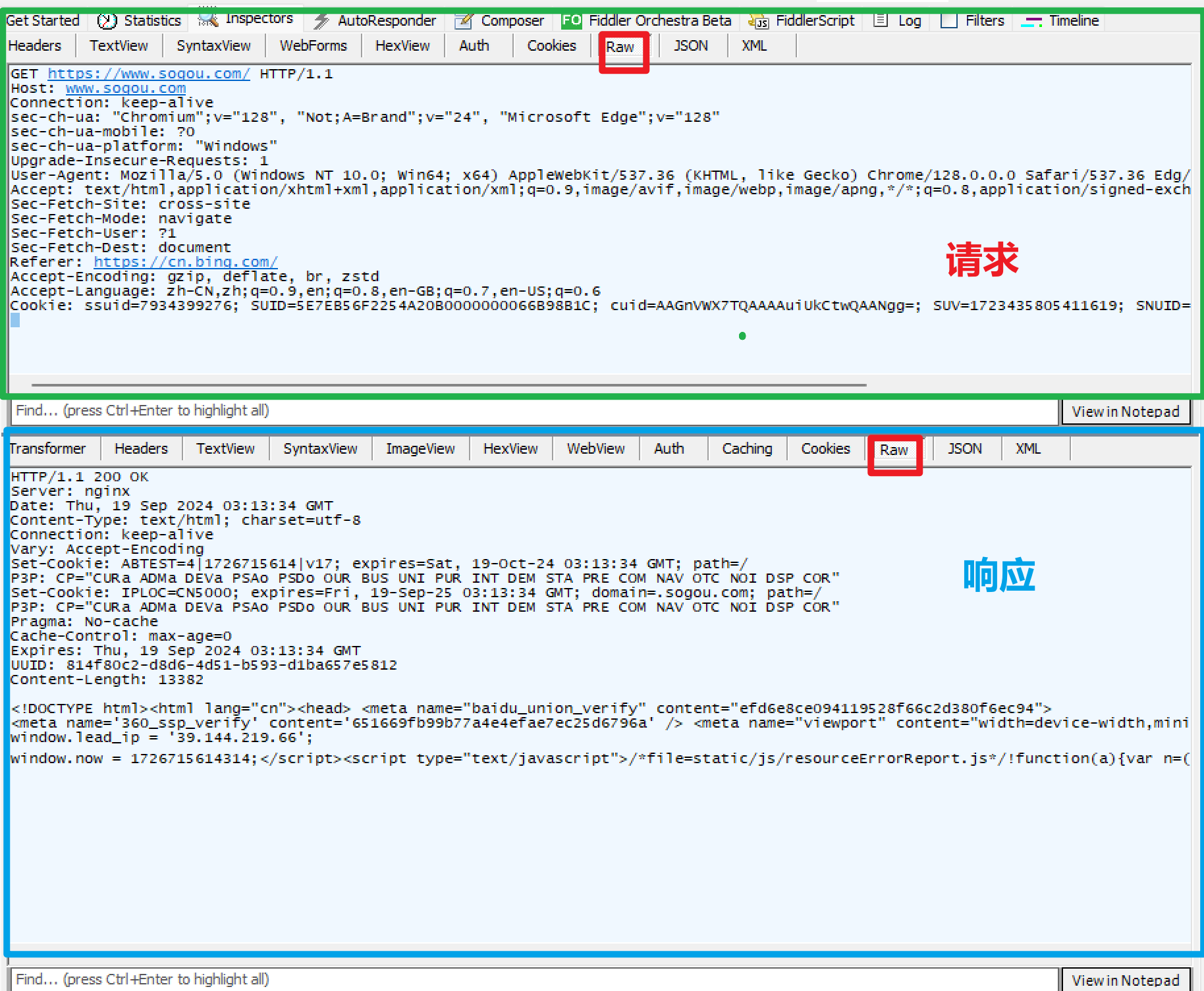Open the response Caching tab
Image resolution: width=1204 pixels, height=991 pixels.
pos(747,448)
